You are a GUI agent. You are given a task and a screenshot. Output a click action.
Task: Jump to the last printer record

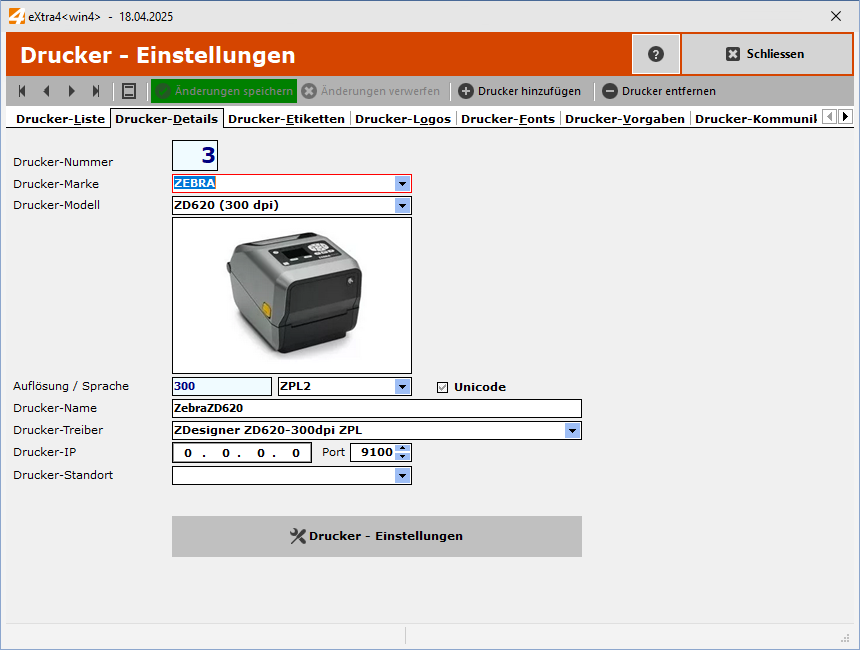click(x=94, y=91)
